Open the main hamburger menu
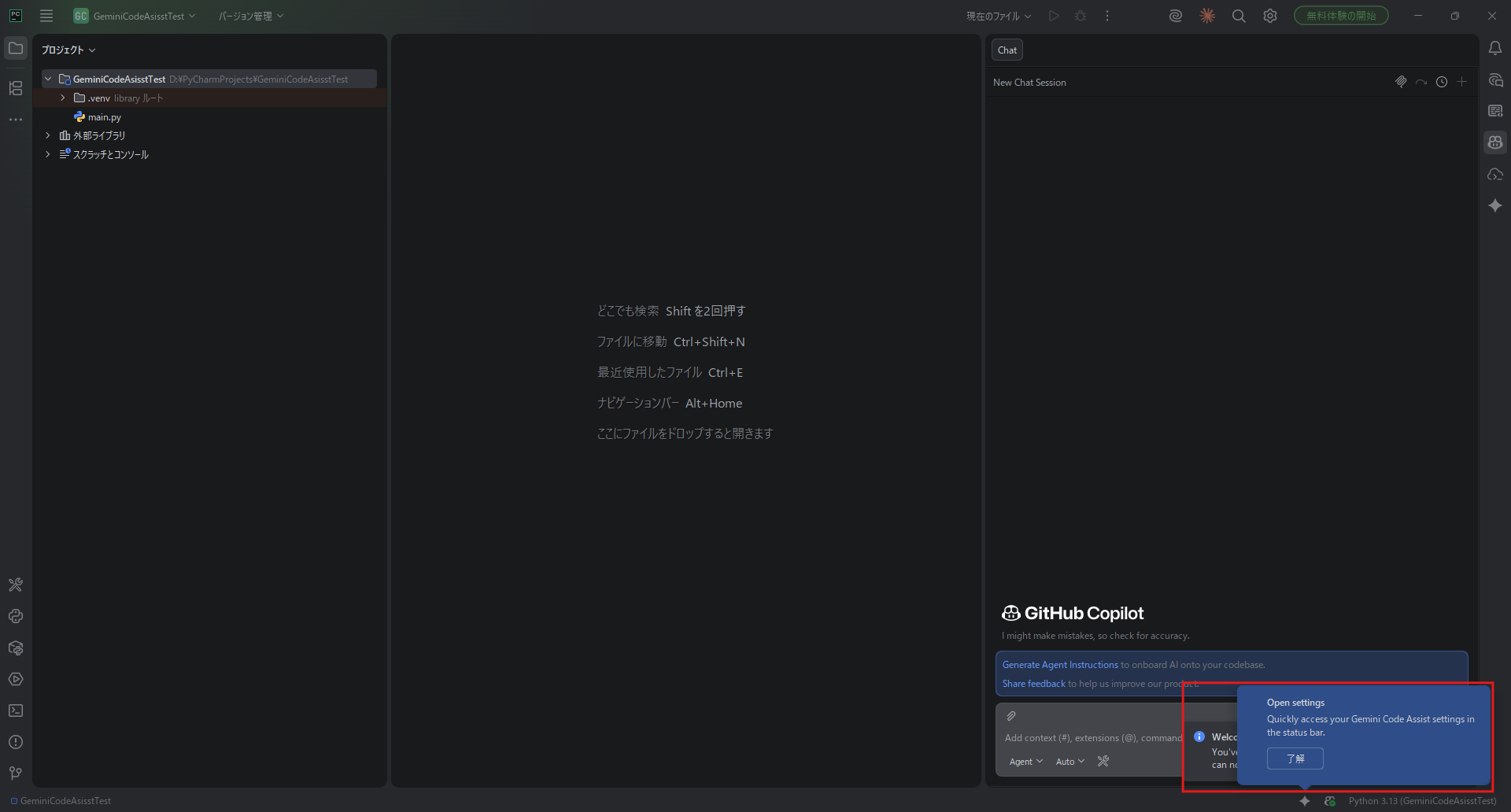The image size is (1511, 812). tap(46, 16)
